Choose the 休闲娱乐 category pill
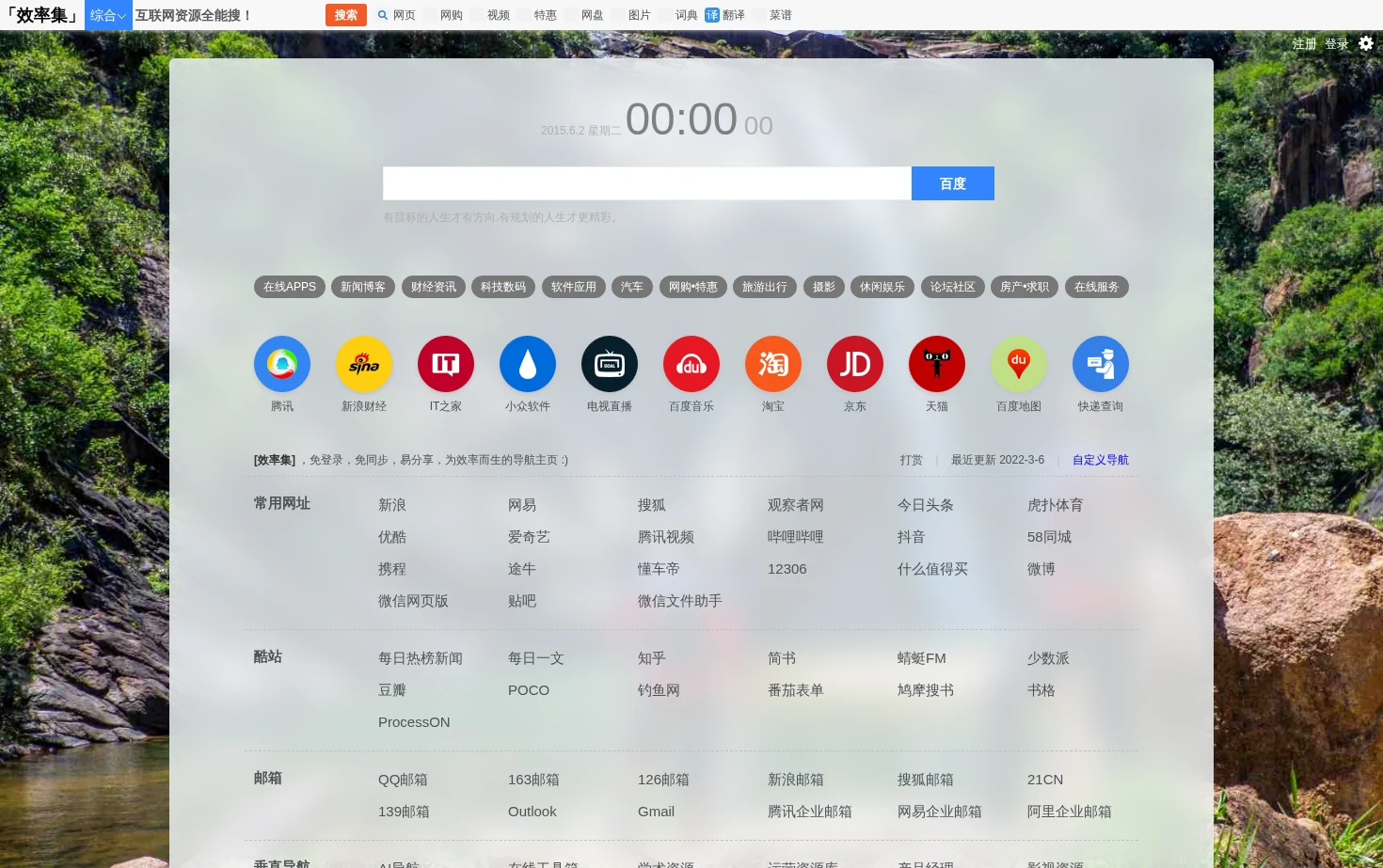The height and width of the screenshot is (868, 1383). tap(882, 287)
